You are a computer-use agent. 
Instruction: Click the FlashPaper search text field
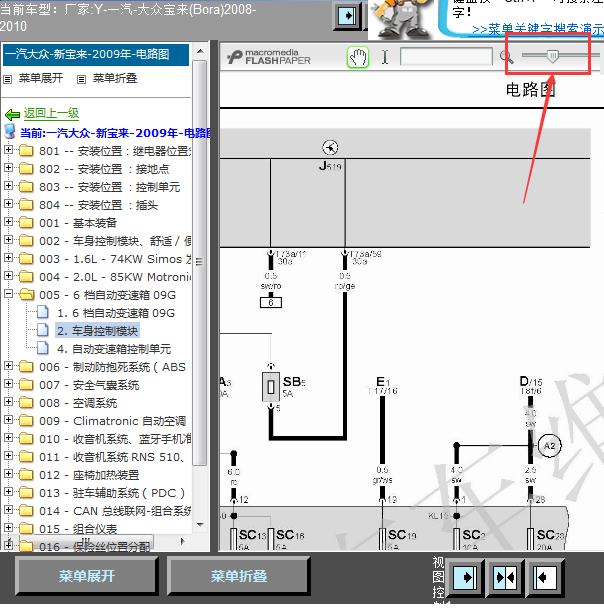coord(446,57)
